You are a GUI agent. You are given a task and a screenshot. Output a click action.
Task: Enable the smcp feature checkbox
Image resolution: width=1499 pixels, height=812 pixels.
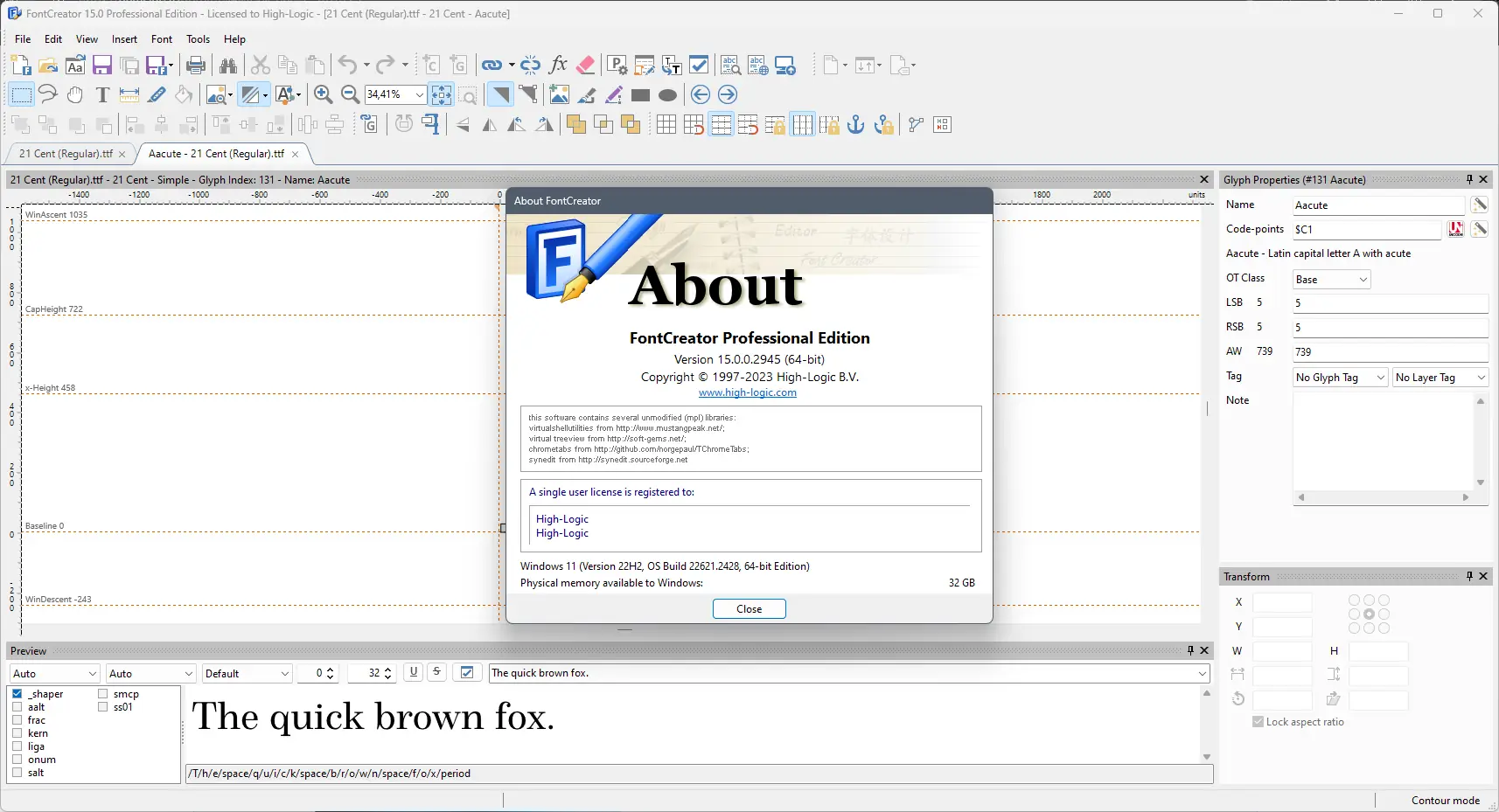pyautogui.click(x=102, y=694)
